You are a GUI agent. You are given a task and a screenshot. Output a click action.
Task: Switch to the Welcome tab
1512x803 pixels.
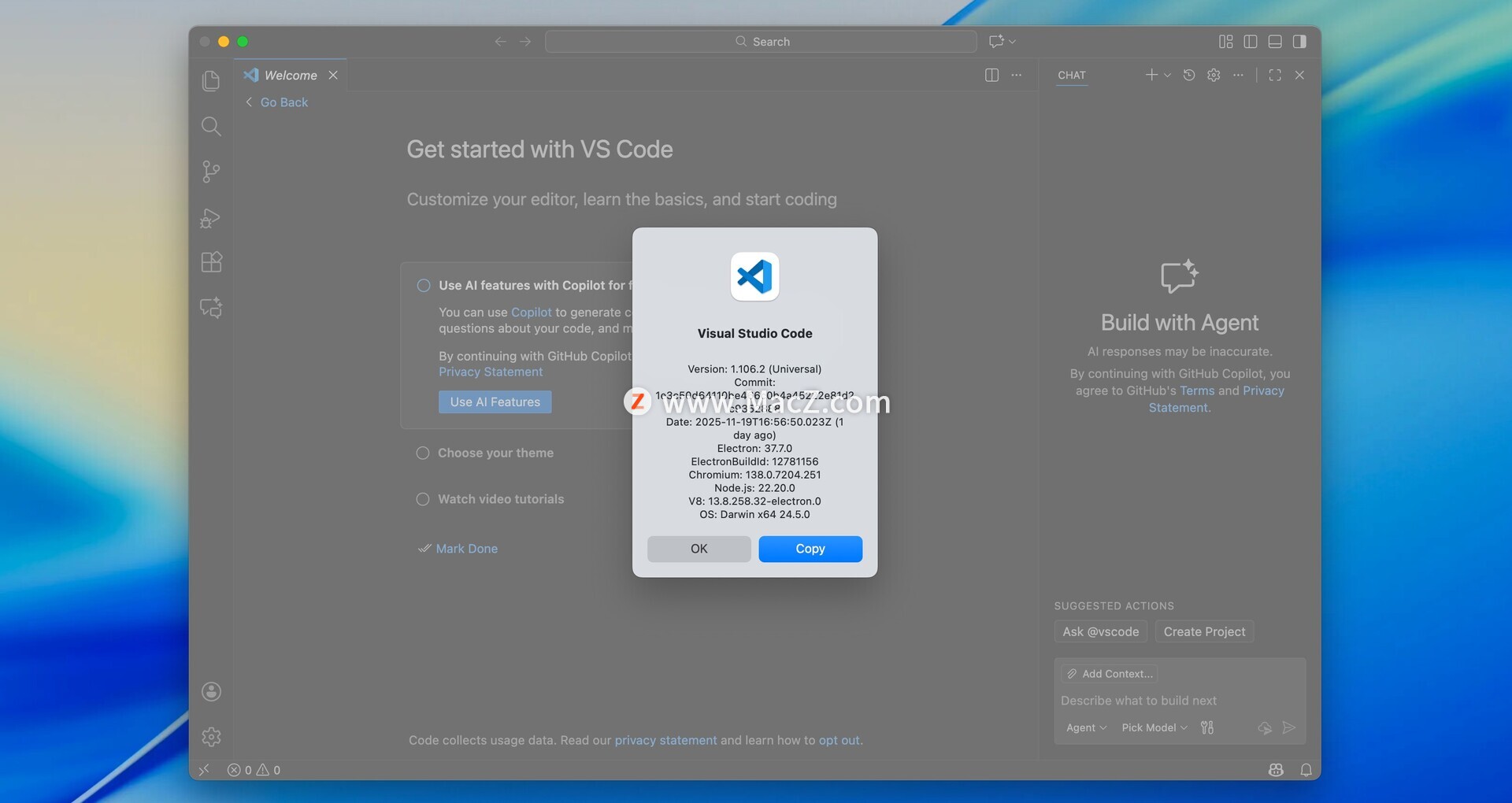[x=290, y=75]
